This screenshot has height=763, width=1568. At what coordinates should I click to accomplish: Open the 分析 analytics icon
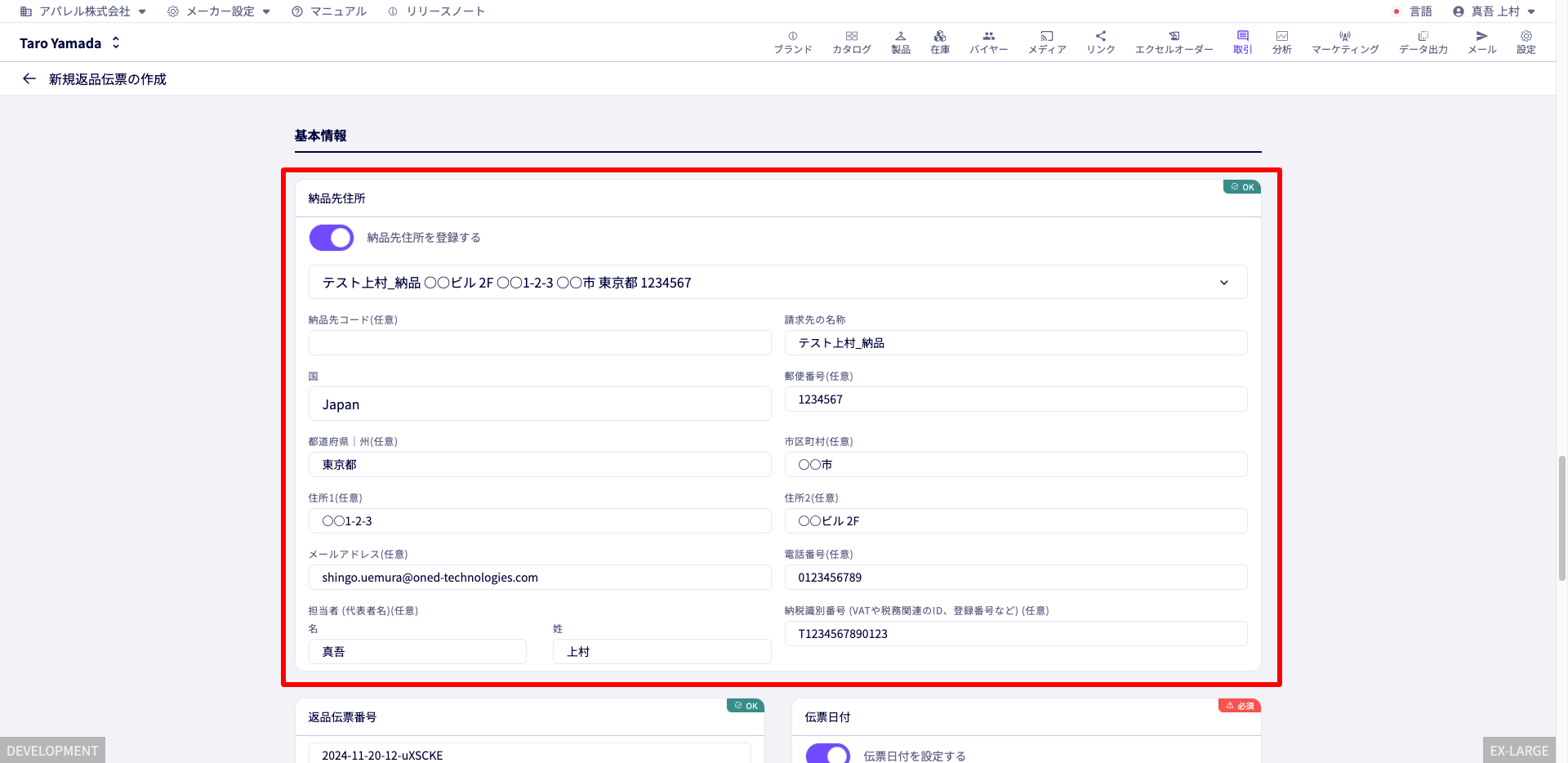click(1281, 42)
